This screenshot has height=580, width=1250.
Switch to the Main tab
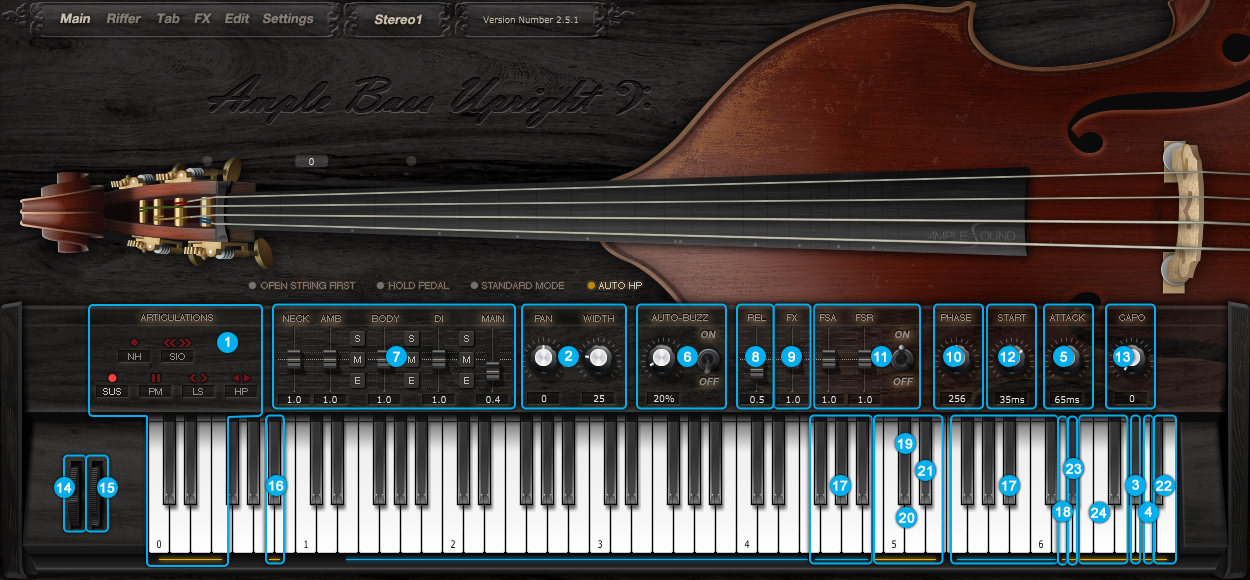coord(75,19)
